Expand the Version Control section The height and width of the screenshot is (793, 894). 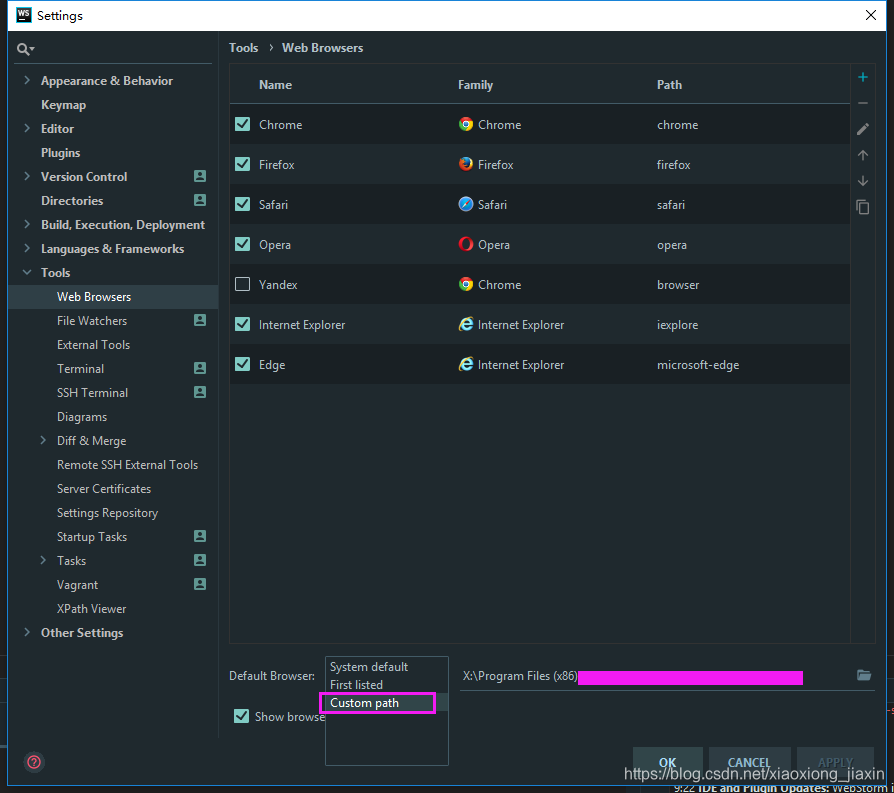[x=27, y=176]
